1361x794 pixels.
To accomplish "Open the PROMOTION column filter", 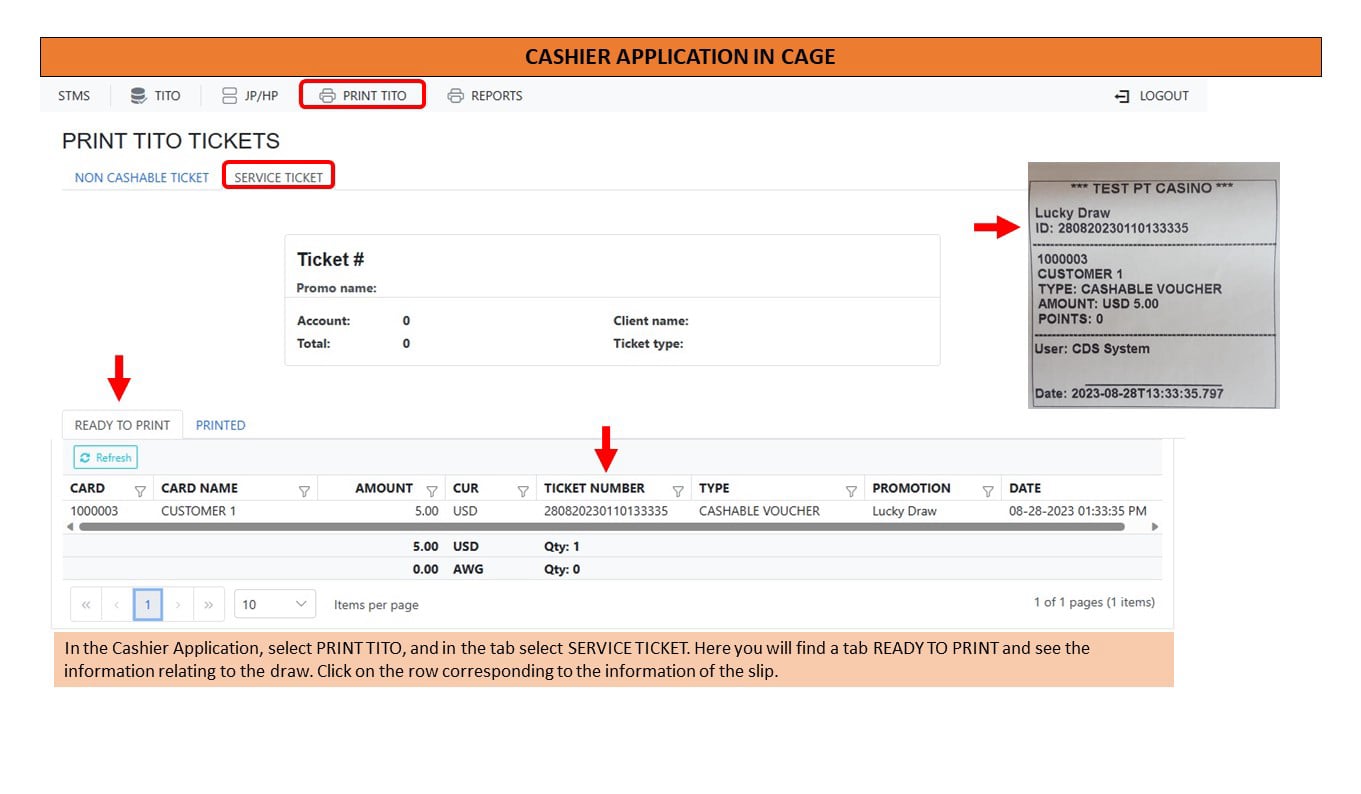I will (x=988, y=490).
